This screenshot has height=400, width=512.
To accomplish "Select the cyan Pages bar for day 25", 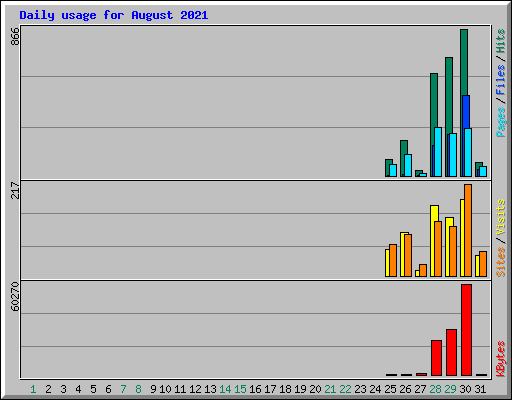I will coord(393,170).
